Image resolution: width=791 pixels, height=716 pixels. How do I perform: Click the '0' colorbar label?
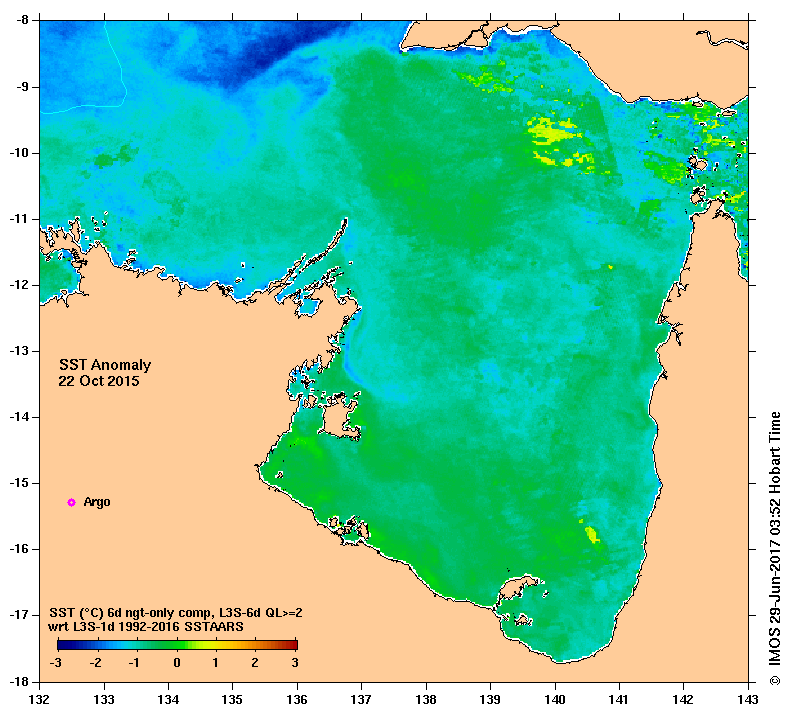pos(177,663)
